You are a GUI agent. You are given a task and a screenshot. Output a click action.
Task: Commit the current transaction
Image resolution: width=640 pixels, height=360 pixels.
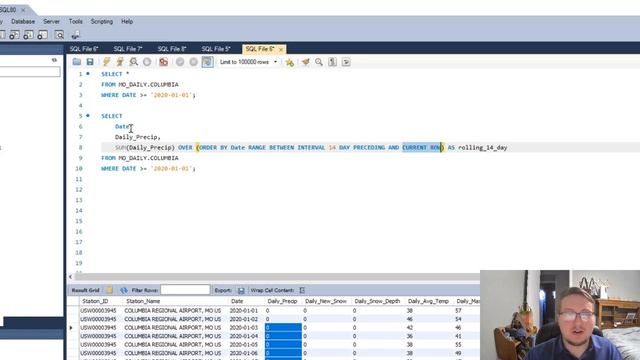(x=180, y=62)
